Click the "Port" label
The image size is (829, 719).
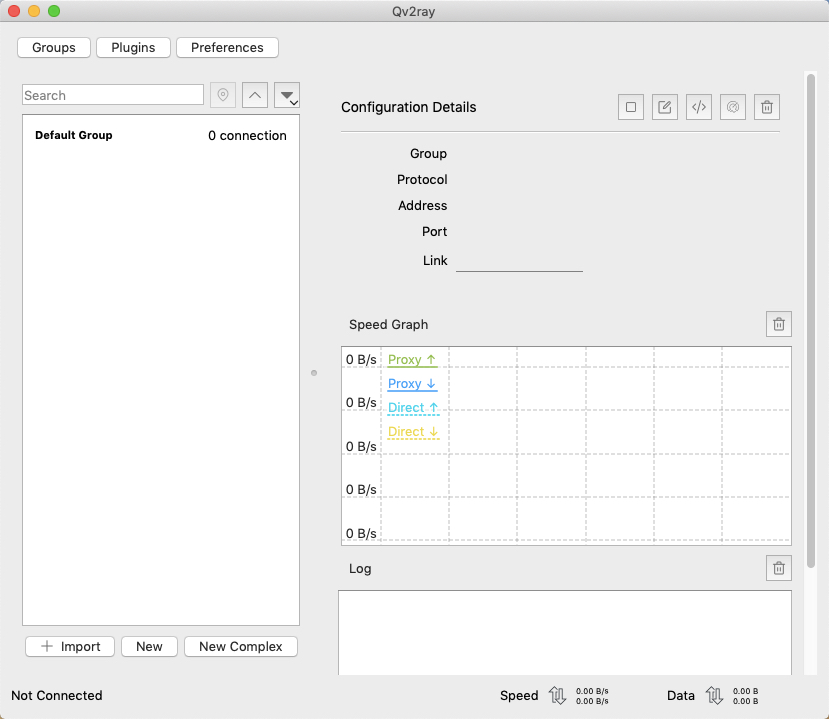(x=435, y=232)
